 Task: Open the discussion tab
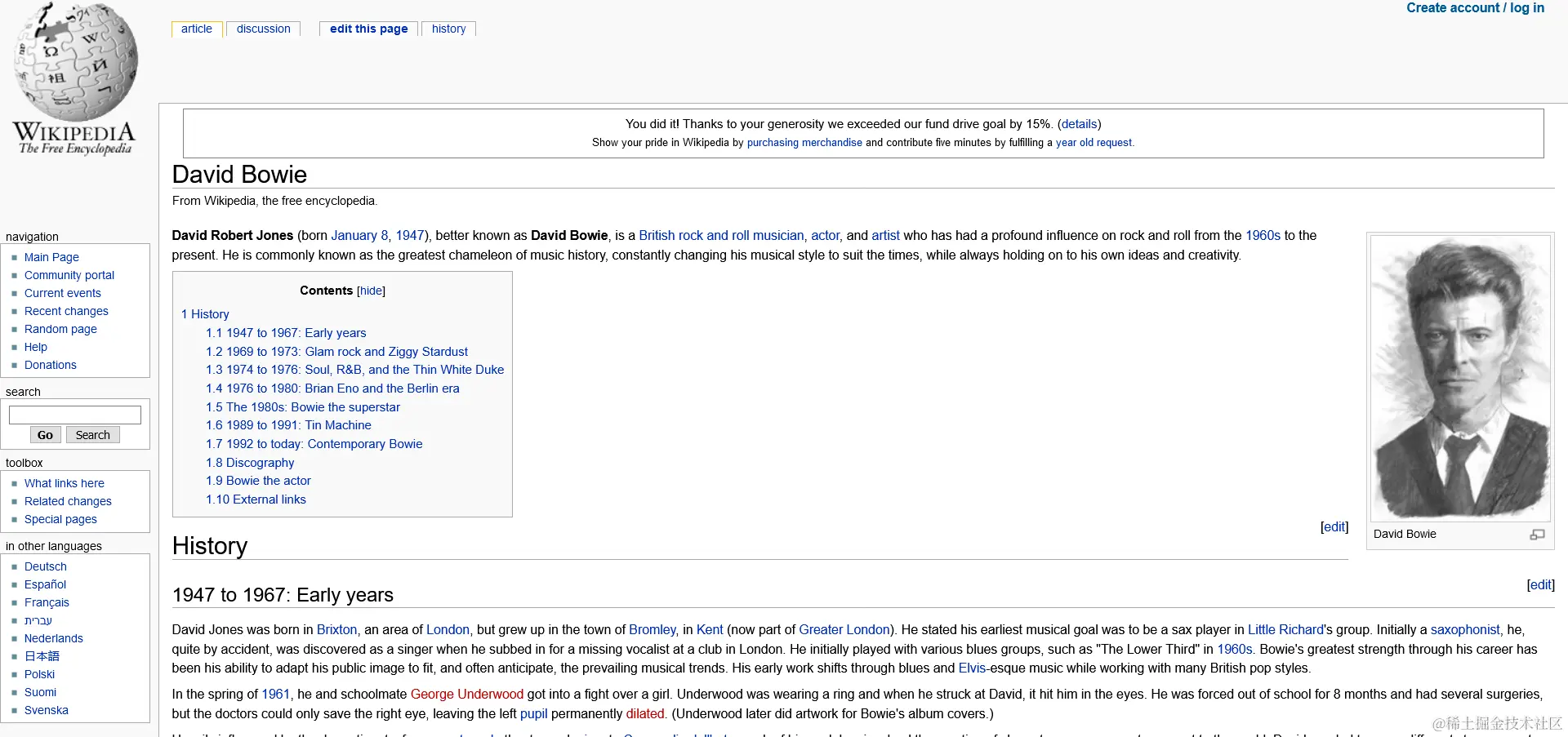[263, 29]
